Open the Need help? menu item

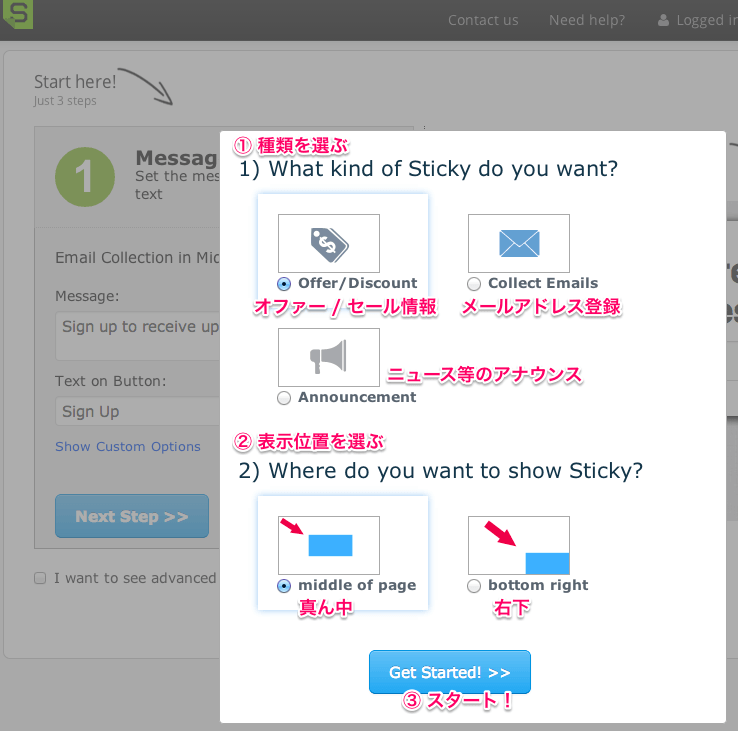[587, 20]
